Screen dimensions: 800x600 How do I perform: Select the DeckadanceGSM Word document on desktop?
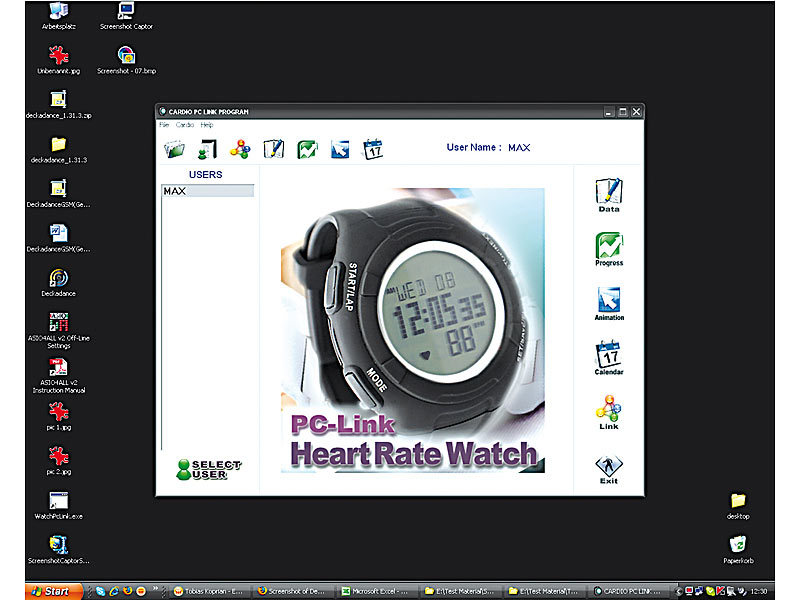click(x=59, y=238)
